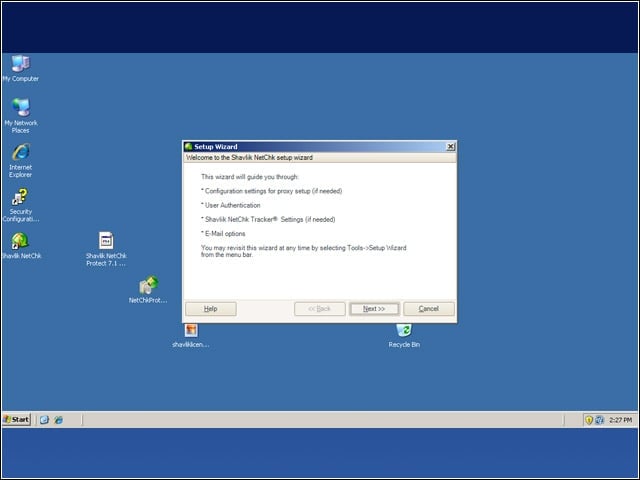
Task: Click Internet Explorer quick launch icon
Action: (58, 420)
